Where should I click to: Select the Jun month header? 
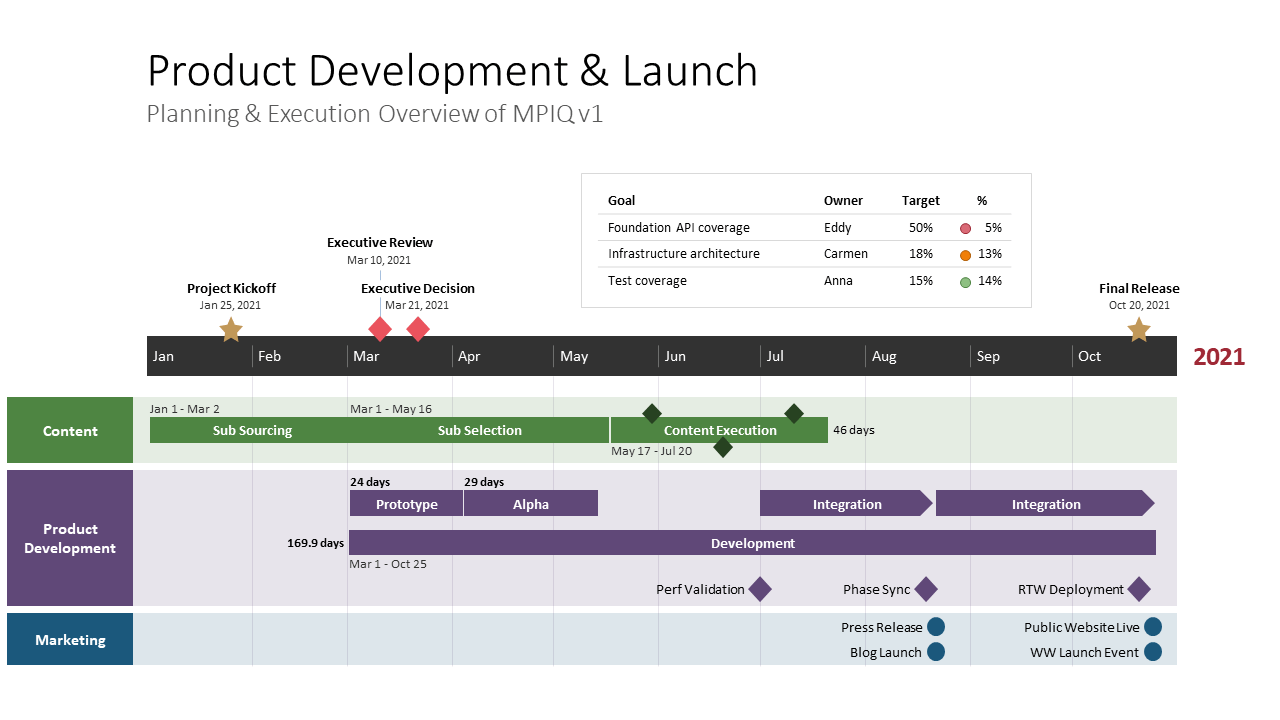coord(676,356)
